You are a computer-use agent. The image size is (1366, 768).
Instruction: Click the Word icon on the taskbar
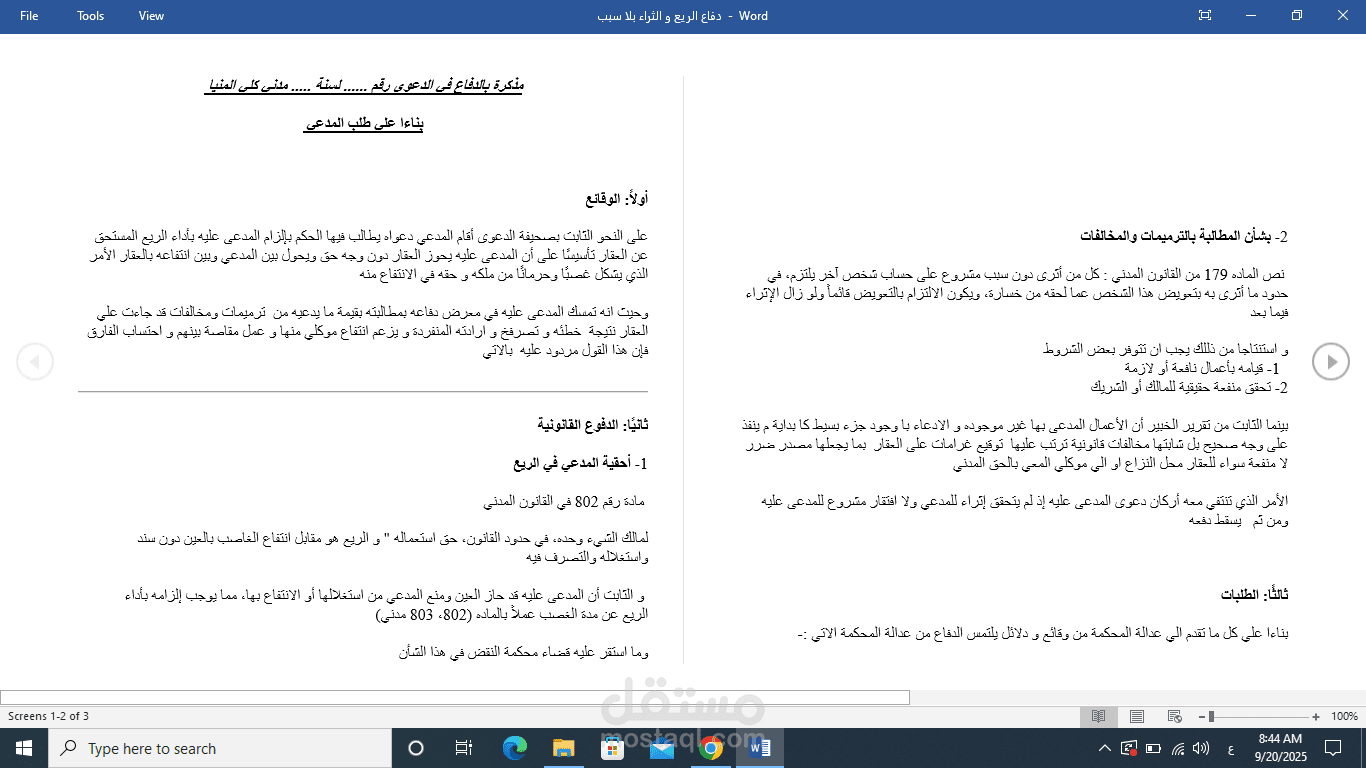760,748
